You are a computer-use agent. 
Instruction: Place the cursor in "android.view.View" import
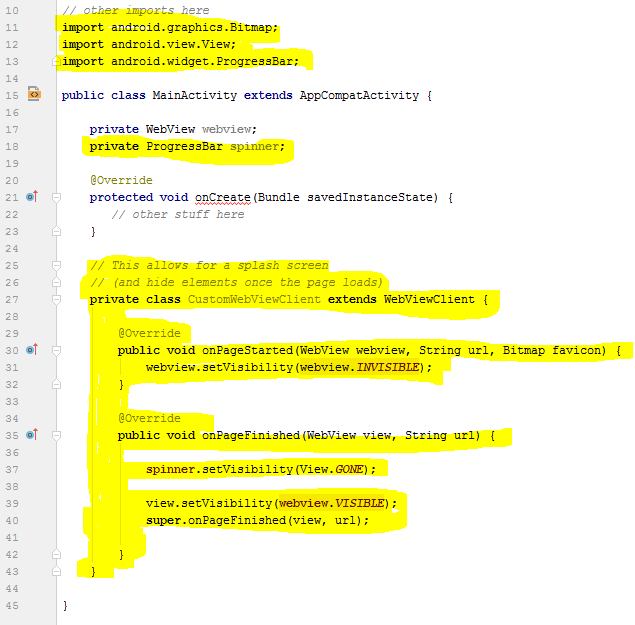point(170,44)
